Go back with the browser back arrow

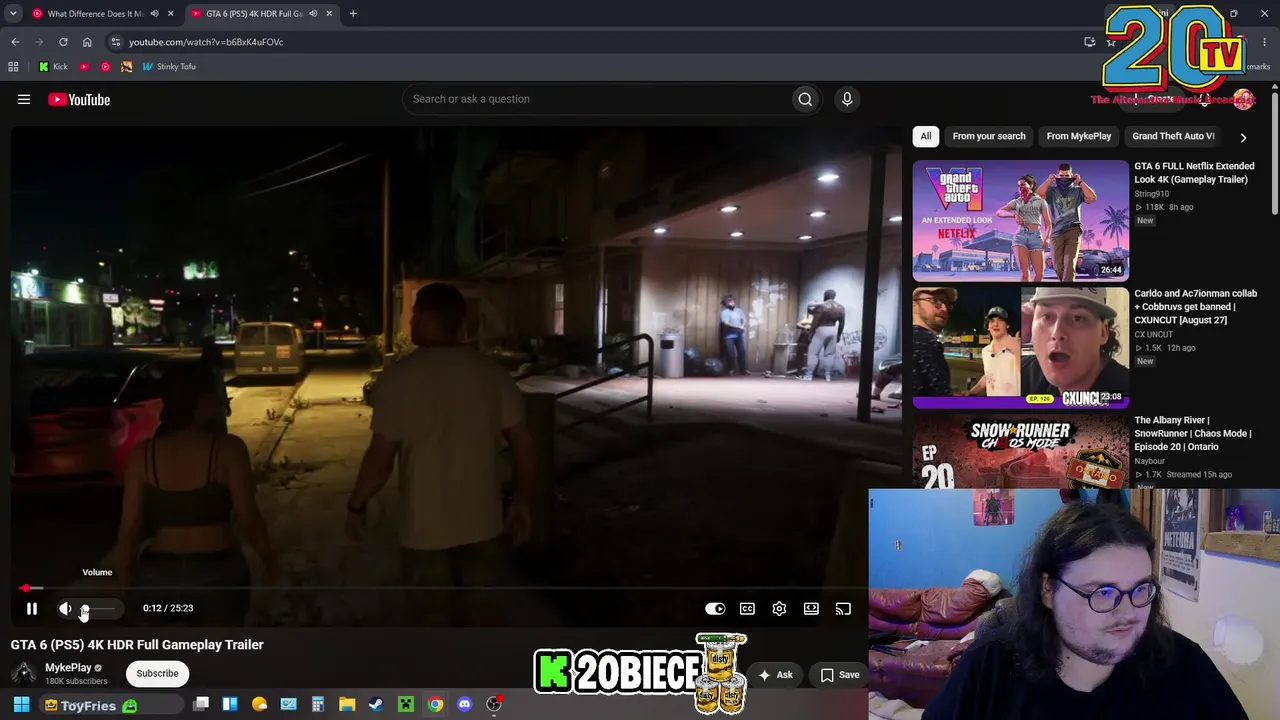[x=15, y=42]
